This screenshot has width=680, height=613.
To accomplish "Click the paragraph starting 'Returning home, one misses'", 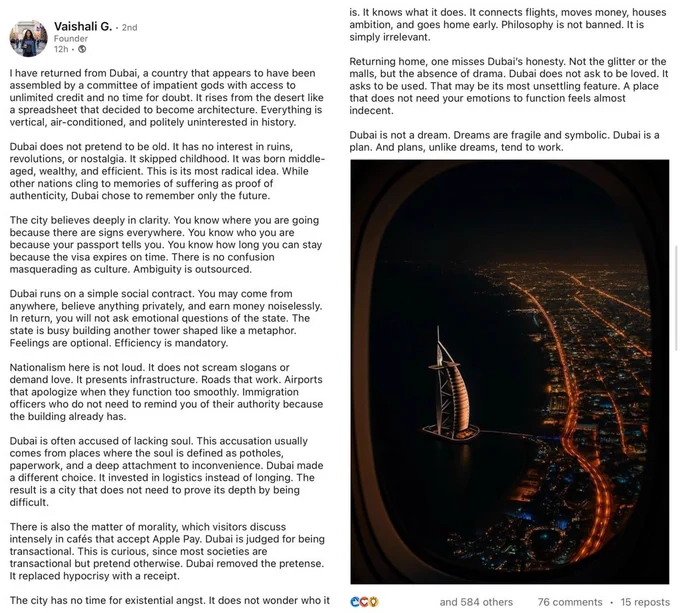I will (x=509, y=86).
